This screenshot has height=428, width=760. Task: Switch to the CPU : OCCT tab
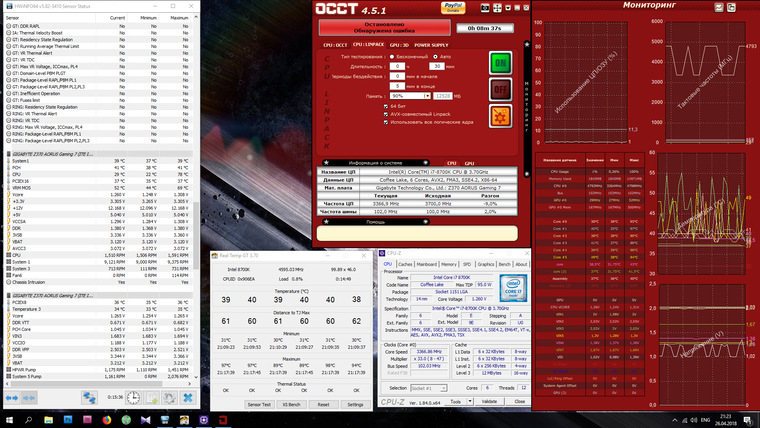pos(335,45)
